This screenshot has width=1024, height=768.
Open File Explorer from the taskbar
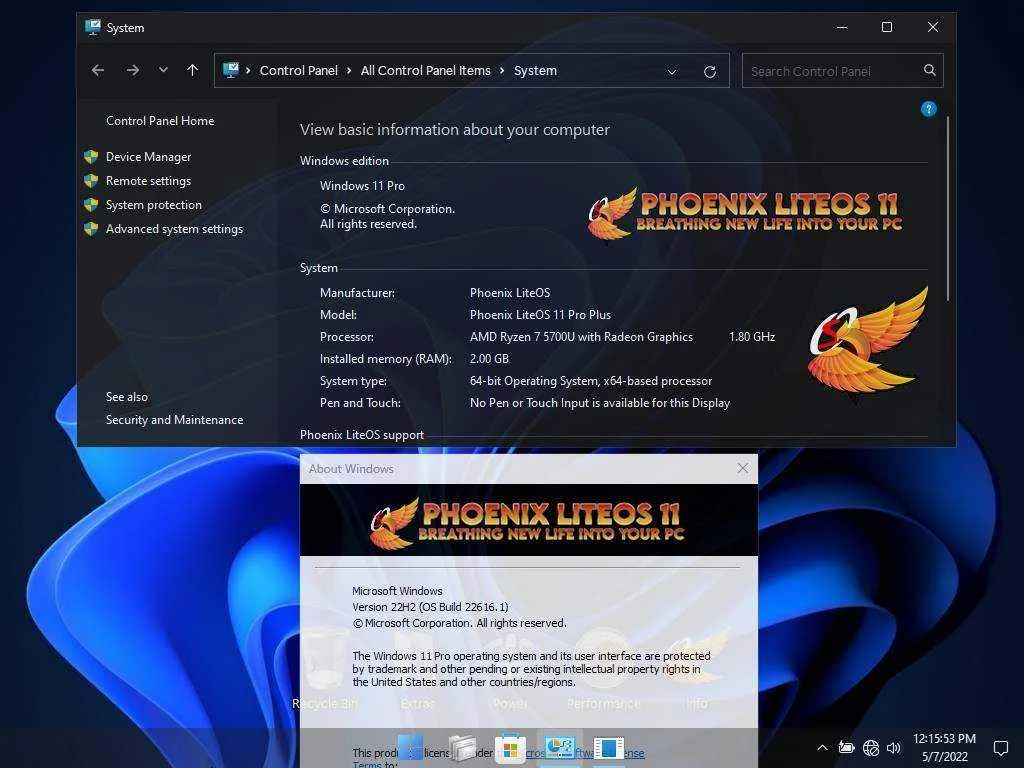(x=462, y=748)
